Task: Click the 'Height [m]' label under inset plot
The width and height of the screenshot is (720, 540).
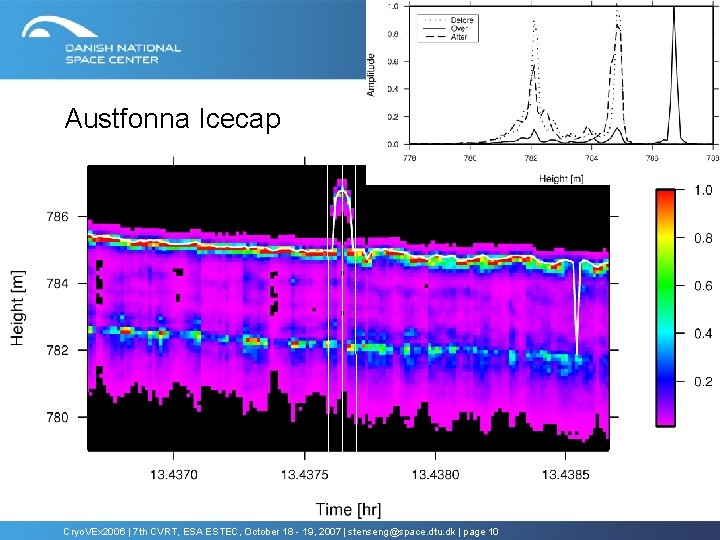Action: (x=561, y=178)
